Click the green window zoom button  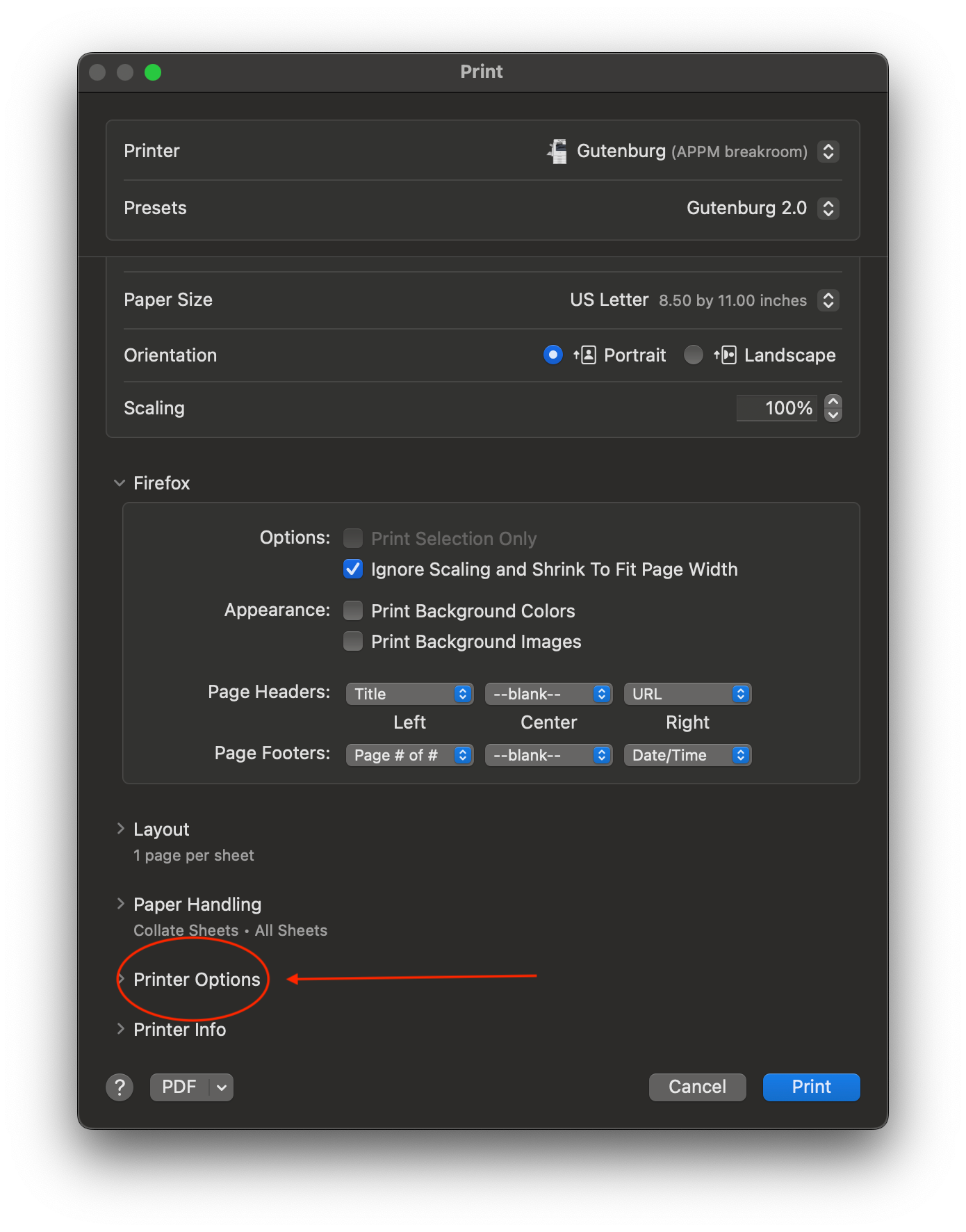tap(153, 72)
